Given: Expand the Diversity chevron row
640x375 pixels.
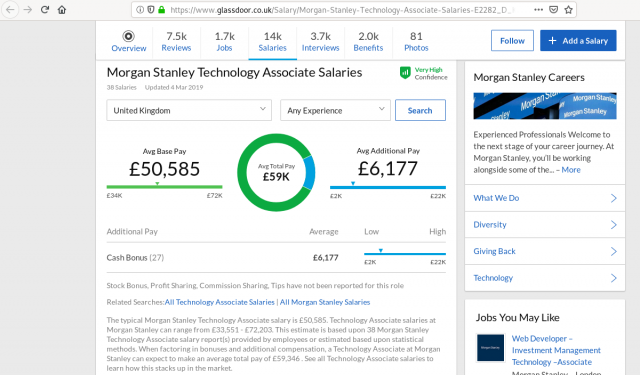Looking at the screenshot, I should pos(545,224).
